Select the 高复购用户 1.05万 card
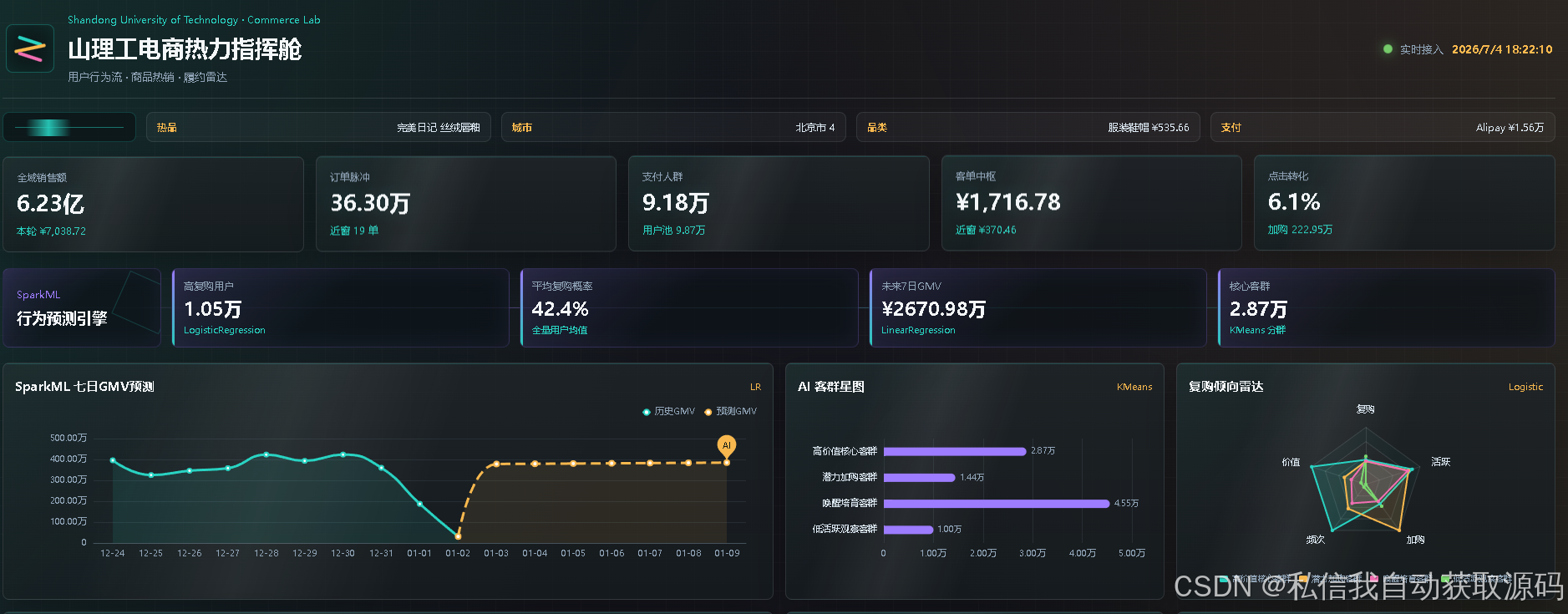 [x=340, y=307]
